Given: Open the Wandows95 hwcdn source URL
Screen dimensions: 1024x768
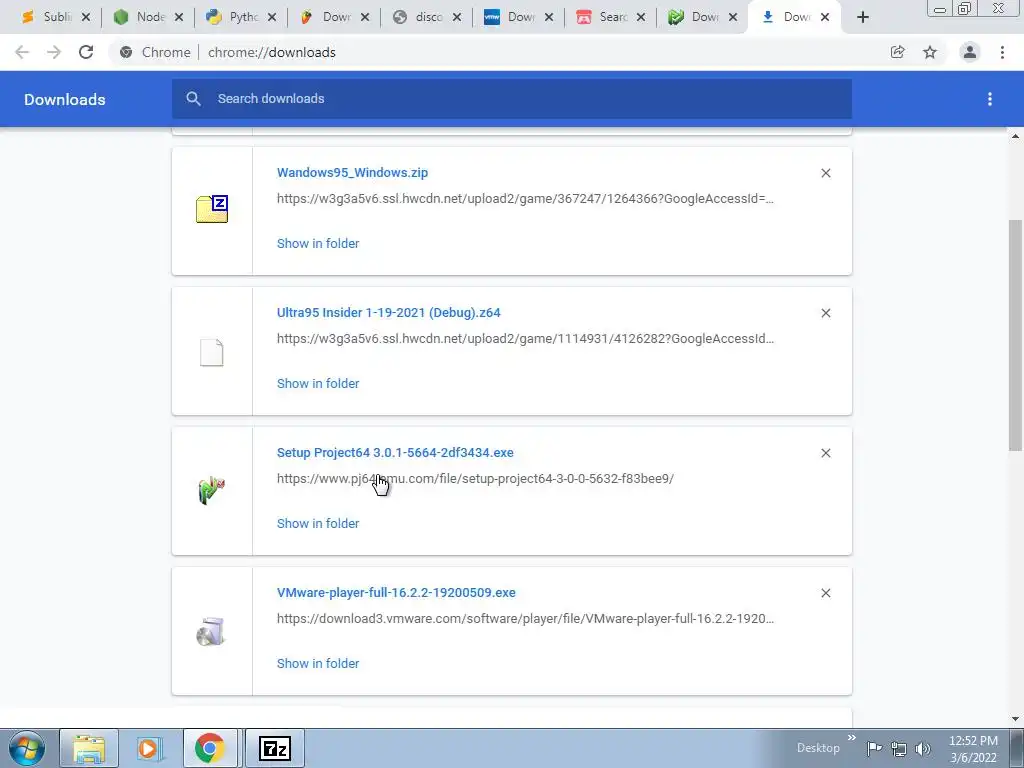Looking at the screenshot, I should [x=525, y=199].
